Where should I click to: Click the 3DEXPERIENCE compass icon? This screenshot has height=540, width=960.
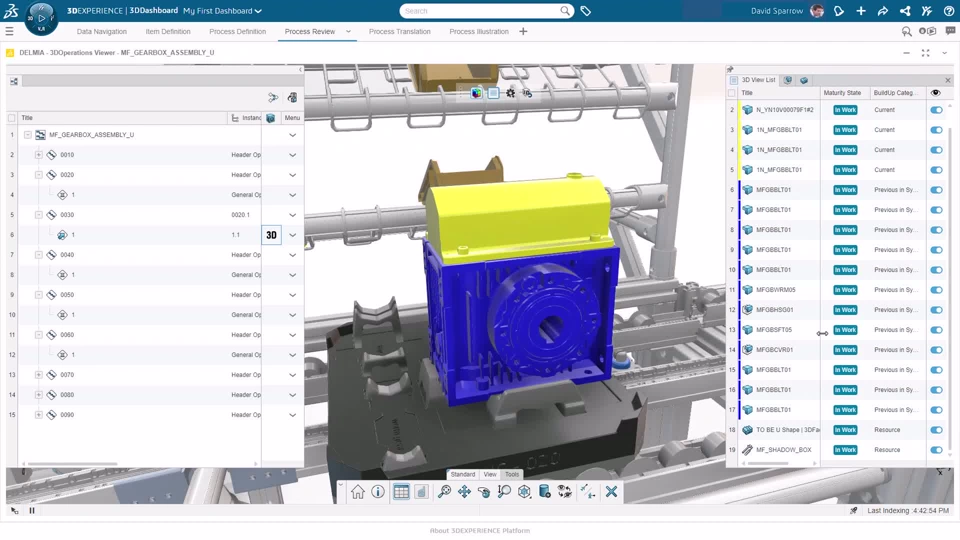click(41, 18)
